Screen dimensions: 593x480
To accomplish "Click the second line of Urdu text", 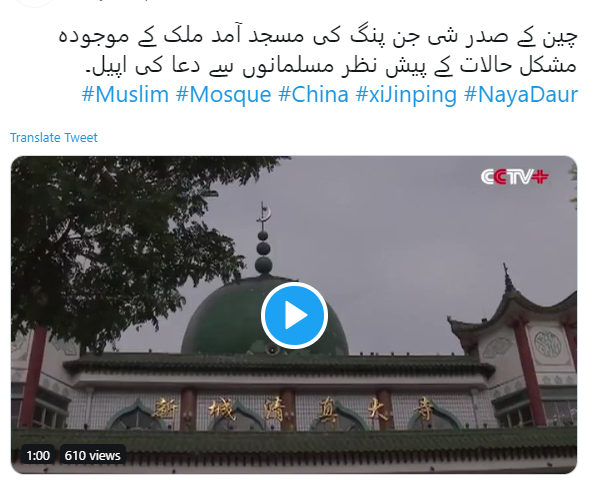I will [331, 66].
